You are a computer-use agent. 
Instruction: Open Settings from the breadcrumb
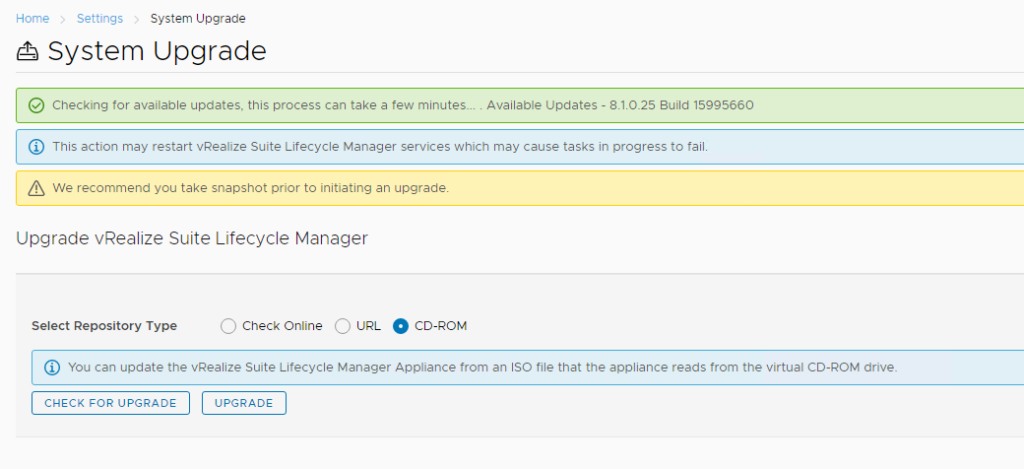point(100,18)
